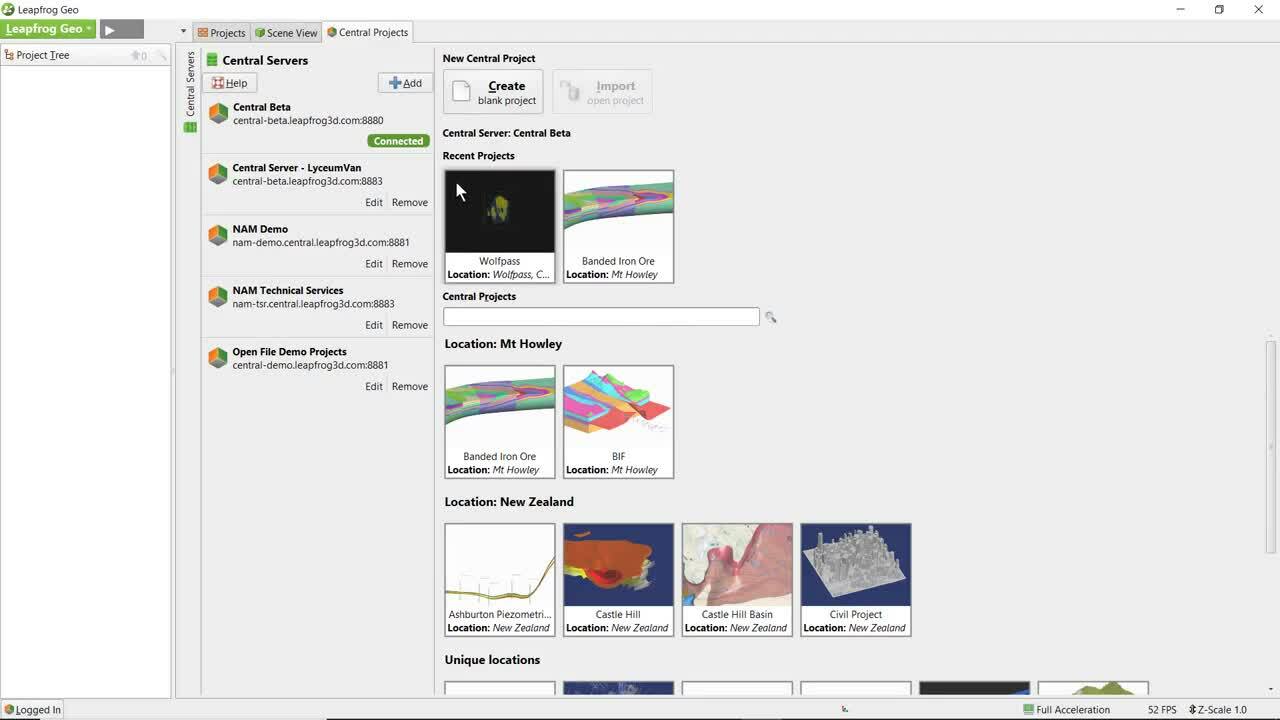
Task: Edit the Central Server - LyceumVan entry
Action: pos(373,202)
